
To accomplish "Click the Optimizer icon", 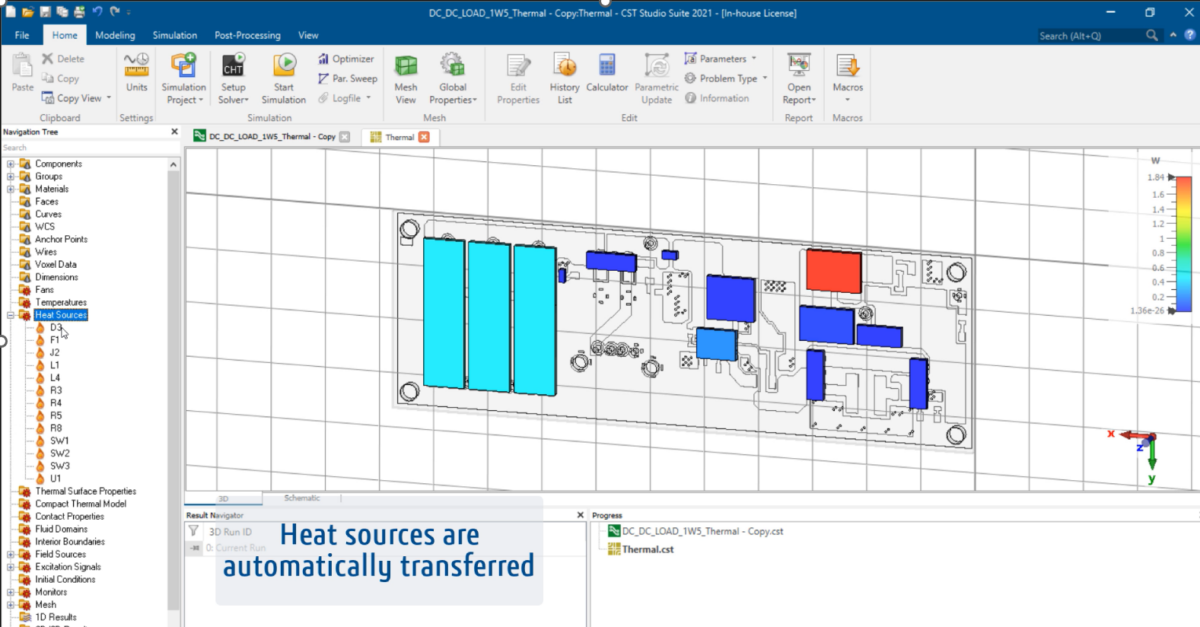I will (347, 58).
